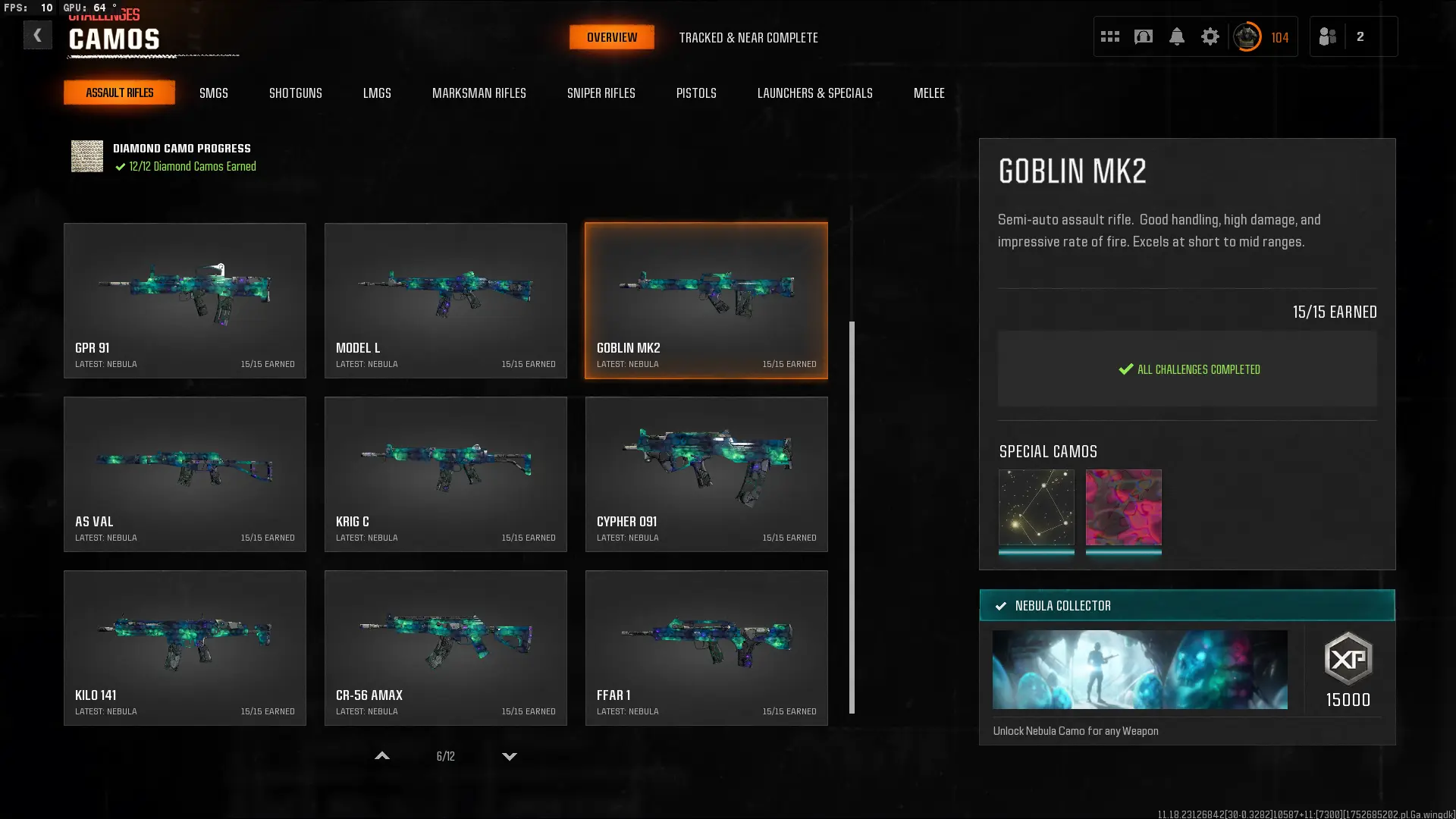Select the Overview button
This screenshot has width=1456, height=819.
(x=611, y=37)
